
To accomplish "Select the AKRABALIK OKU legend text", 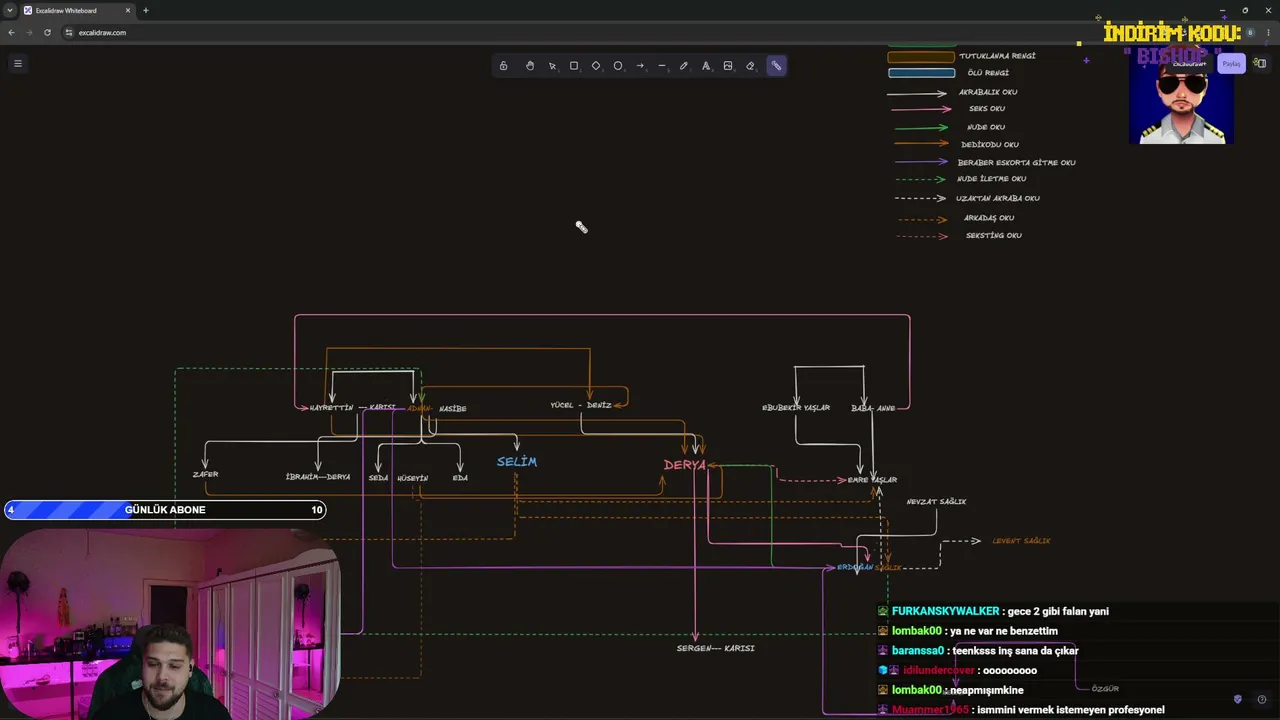I will (988, 92).
